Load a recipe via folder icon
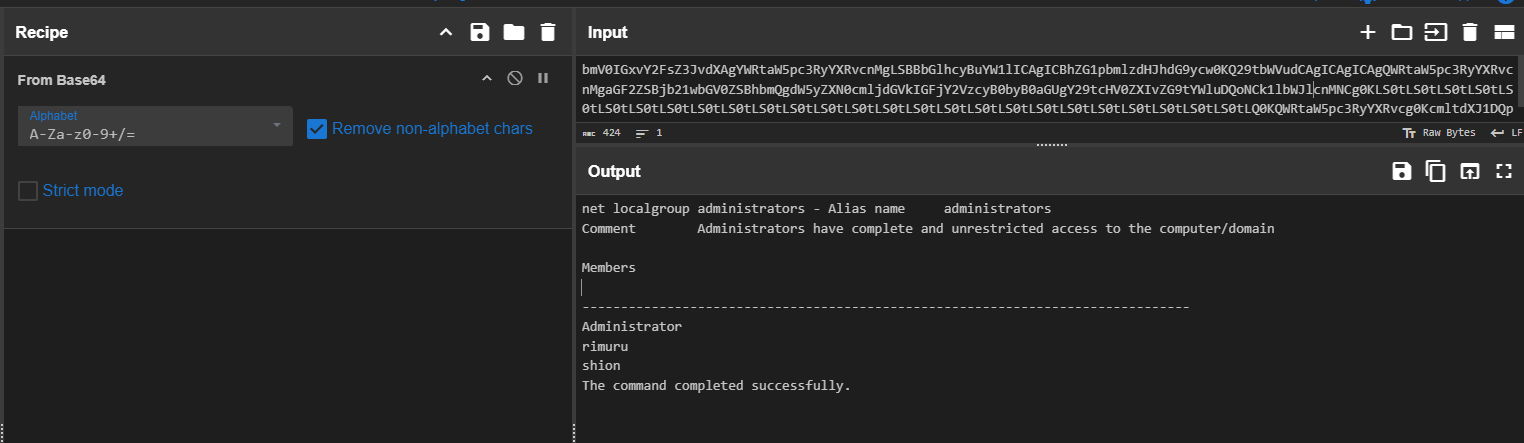Image resolution: width=1524 pixels, height=443 pixels. click(514, 32)
